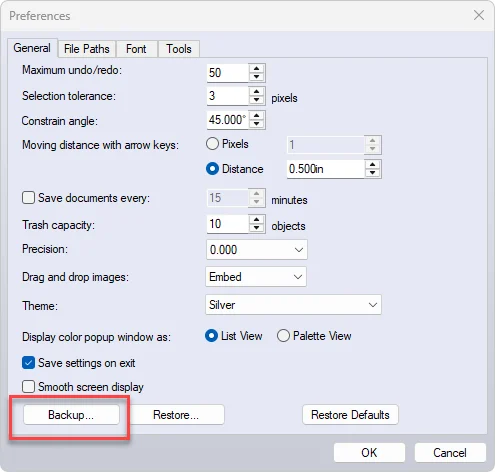Increase the 0.500in distance value
Viewport: 495px width, 472px height.
point(373,165)
